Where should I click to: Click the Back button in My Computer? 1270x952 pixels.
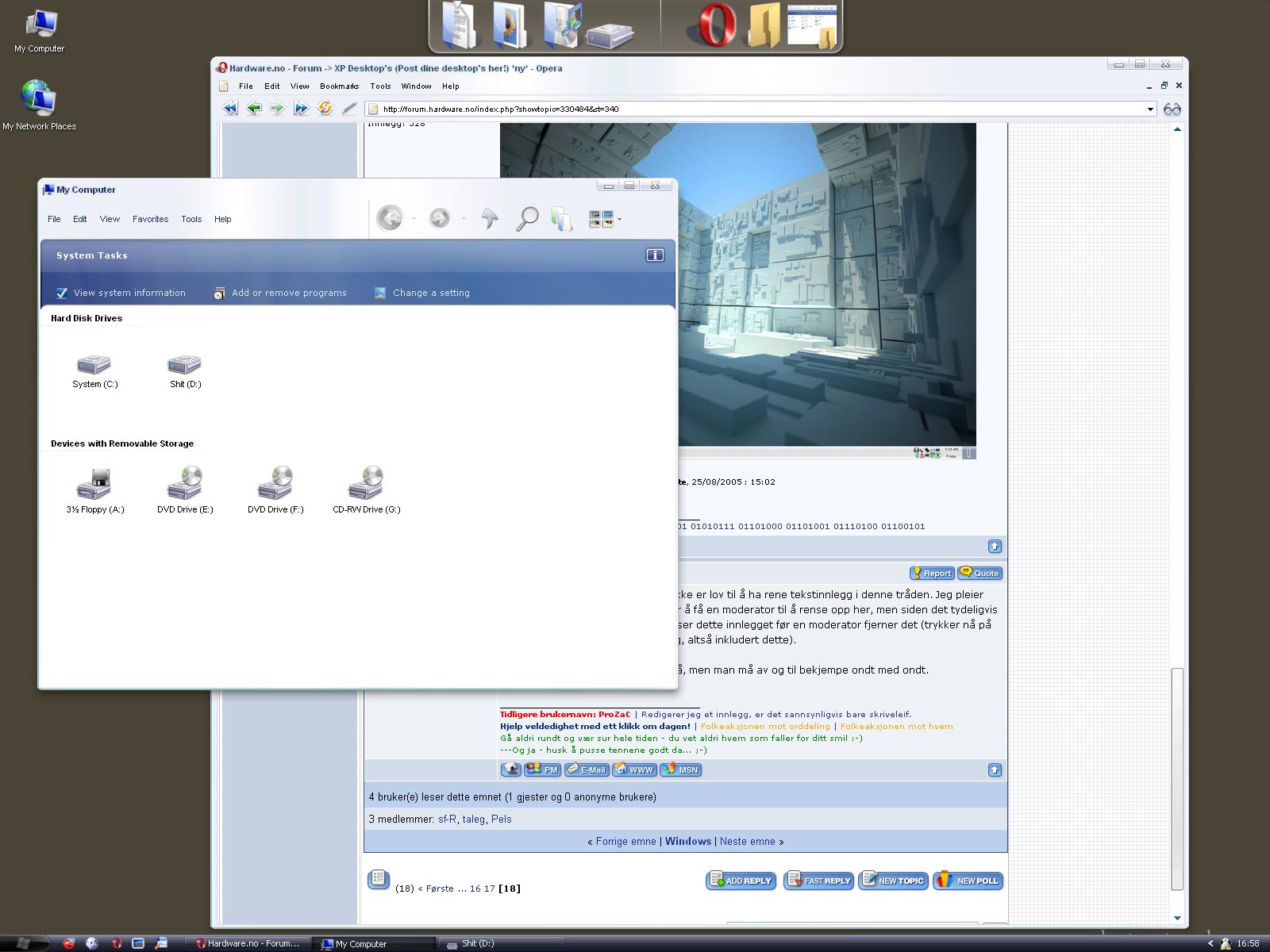[390, 217]
